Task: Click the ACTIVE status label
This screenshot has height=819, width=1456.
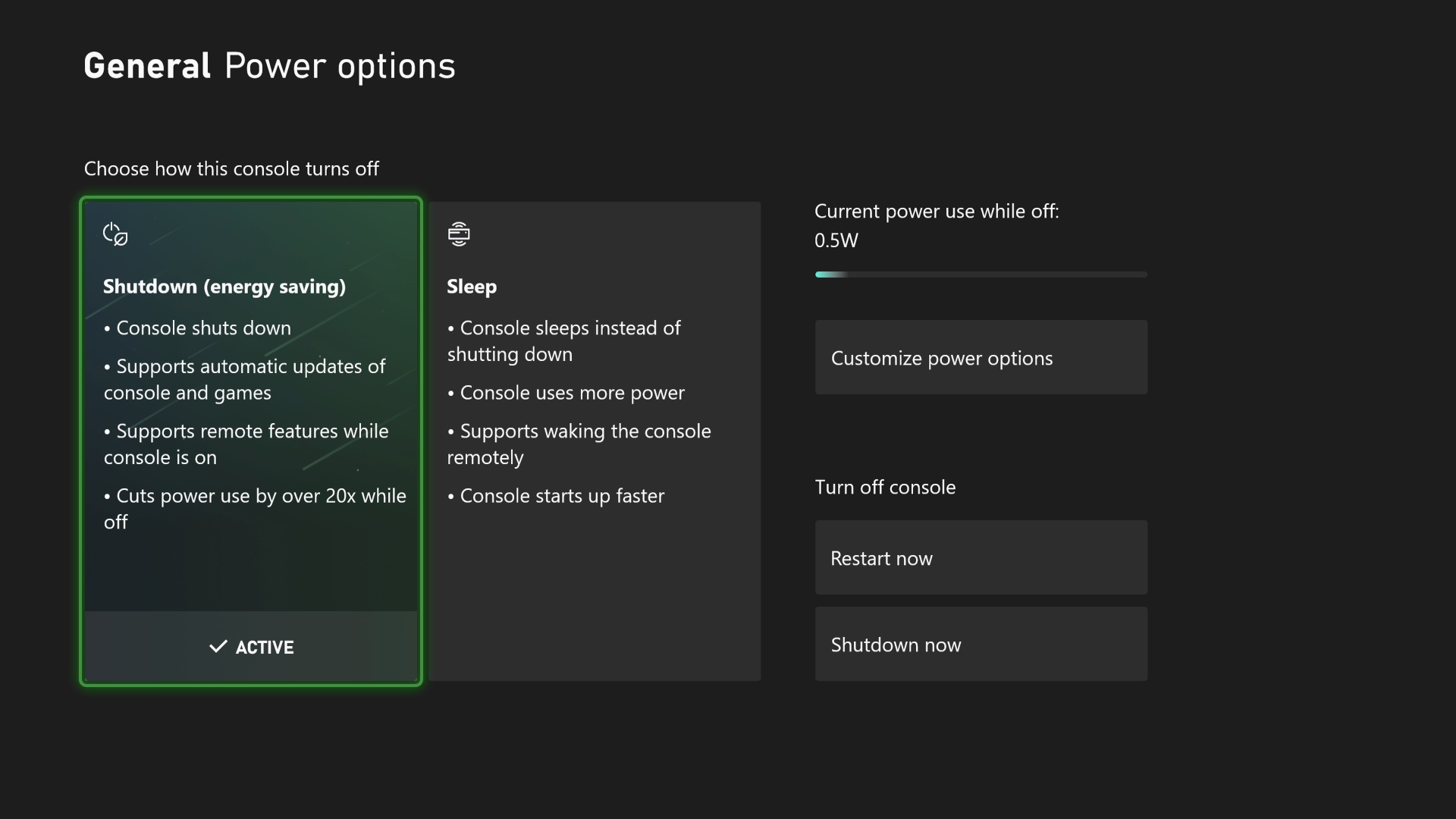Action: coord(265,648)
